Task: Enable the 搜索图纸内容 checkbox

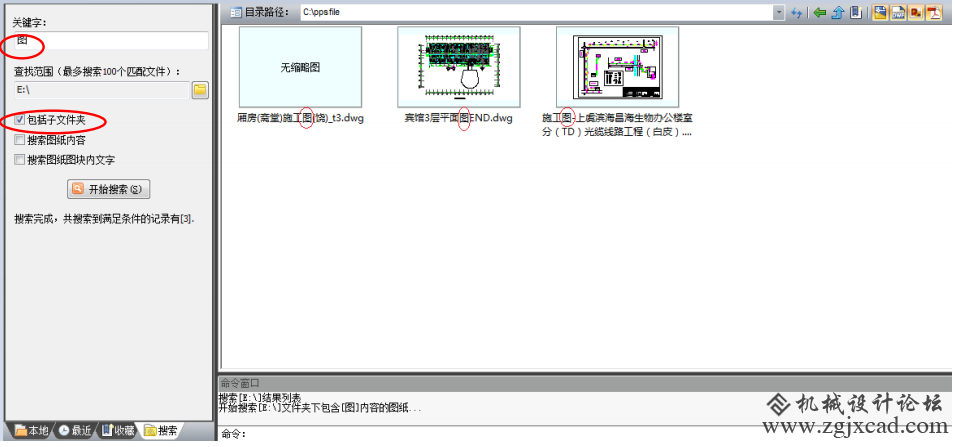Action: 19,140
